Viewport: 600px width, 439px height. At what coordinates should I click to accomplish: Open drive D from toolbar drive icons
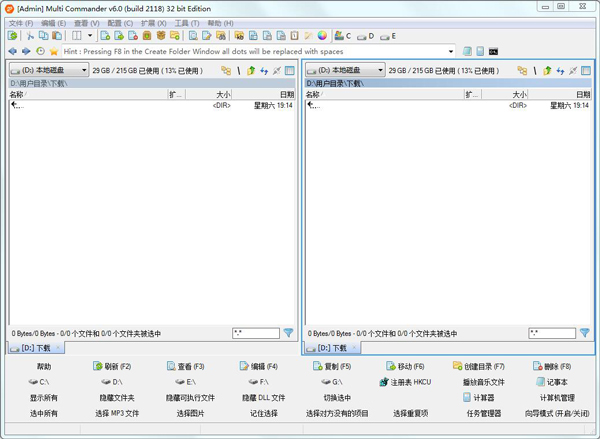pos(365,36)
